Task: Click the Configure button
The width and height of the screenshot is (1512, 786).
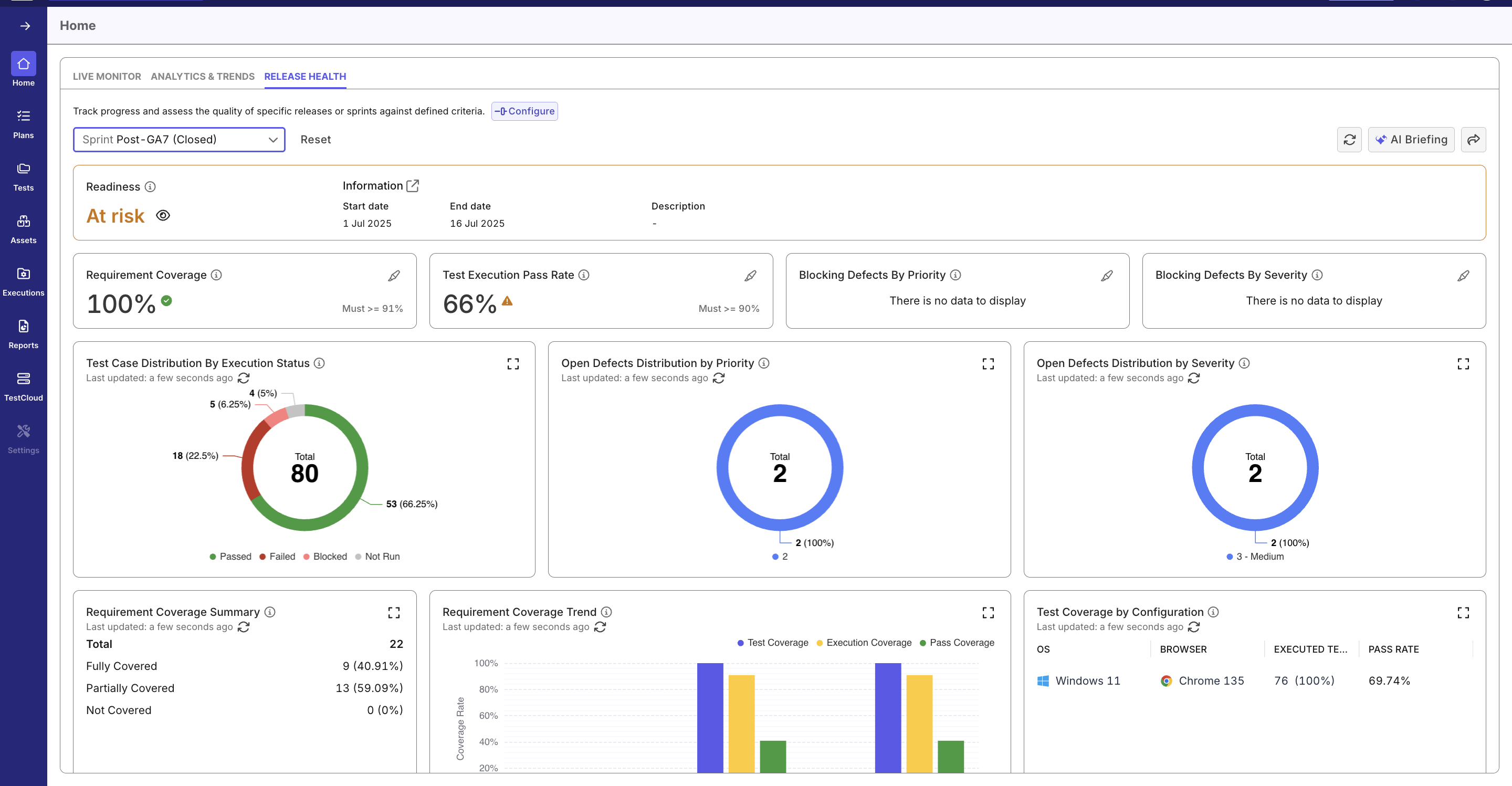Action: click(x=525, y=110)
